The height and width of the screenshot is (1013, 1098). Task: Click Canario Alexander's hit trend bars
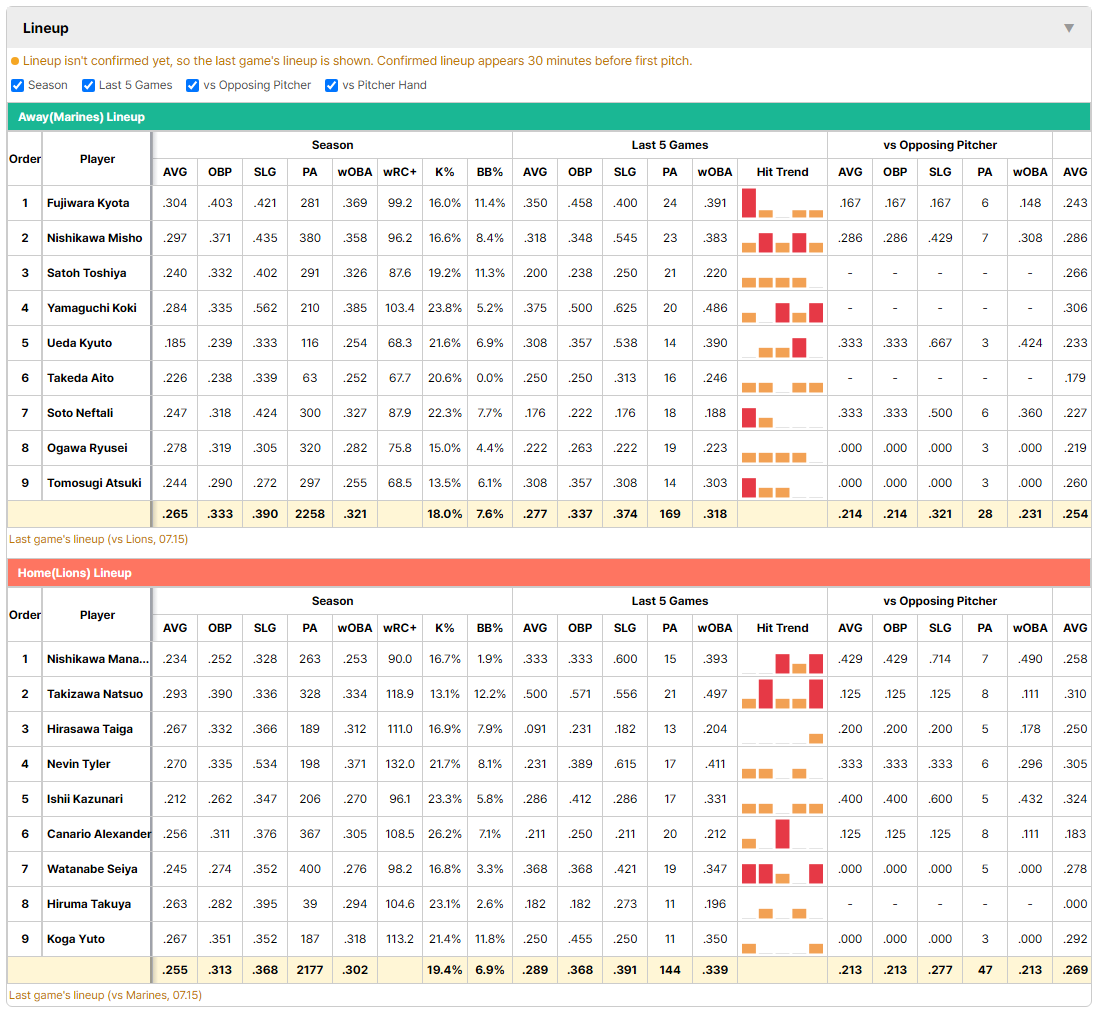782,834
